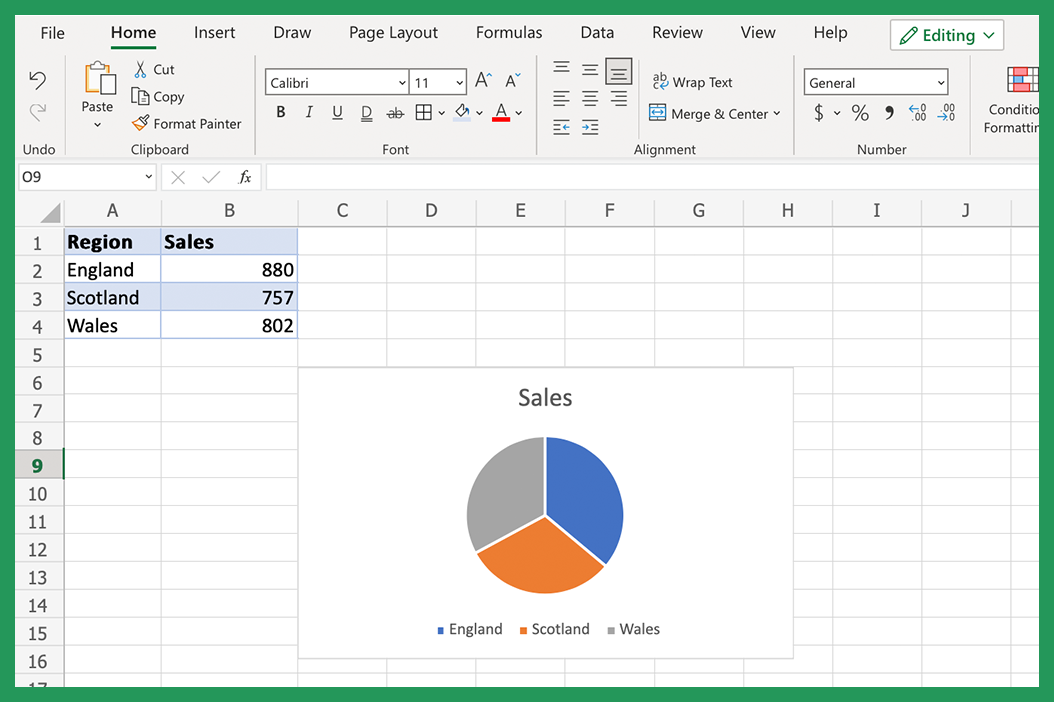This screenshot has width=1054, height=702.
Task: Click the Accounting Number Format dollar icon
Action: (x=818, y=113)
